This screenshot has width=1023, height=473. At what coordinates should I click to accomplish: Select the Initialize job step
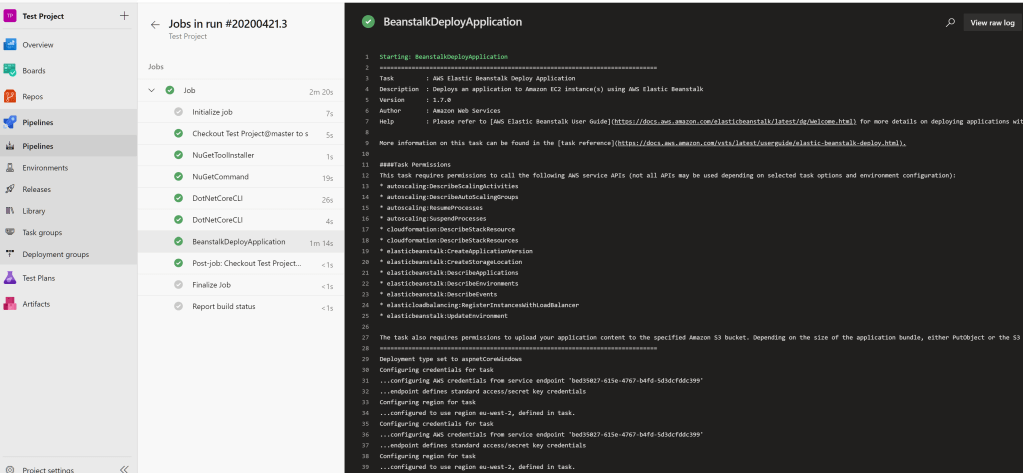[211, 112]
